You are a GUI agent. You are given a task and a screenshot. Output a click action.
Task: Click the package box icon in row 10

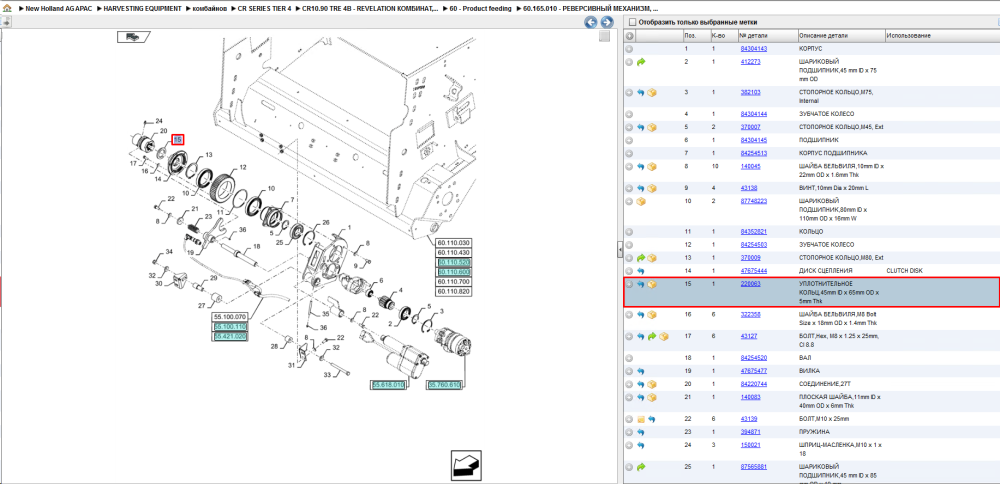[x=642, y=202]
